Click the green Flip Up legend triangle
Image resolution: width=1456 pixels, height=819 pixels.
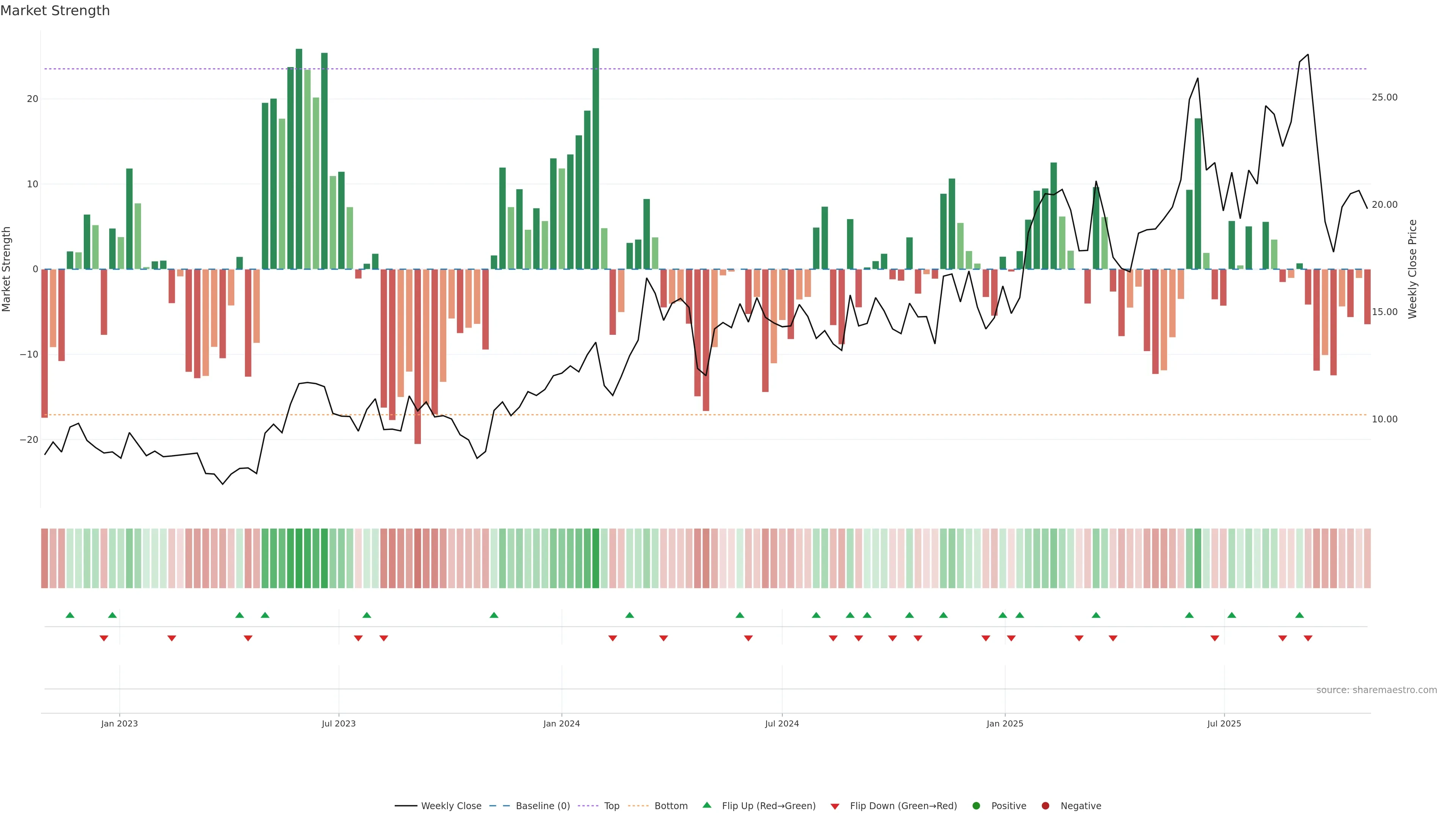(x=706, y=805)
